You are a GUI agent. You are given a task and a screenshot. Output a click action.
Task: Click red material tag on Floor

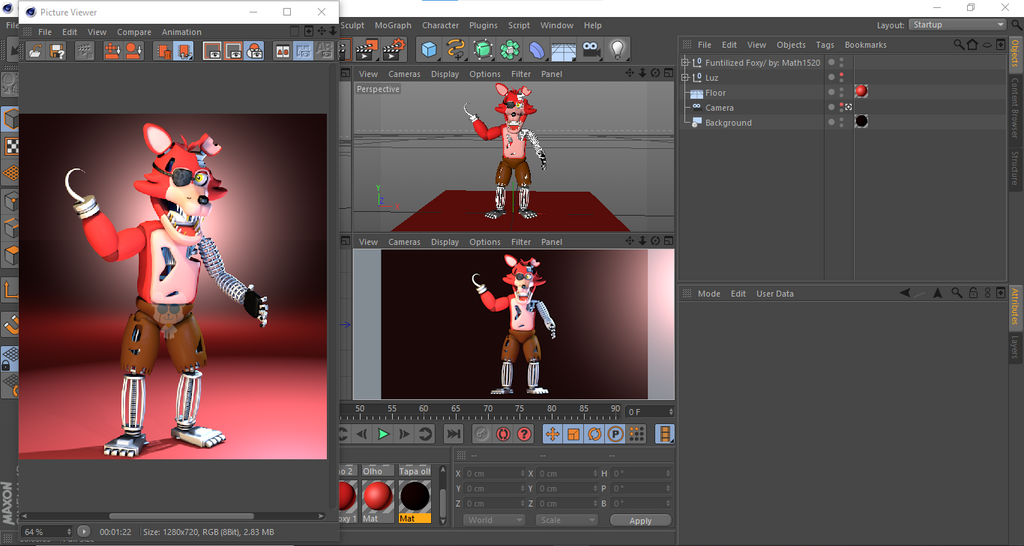(861, 91)
